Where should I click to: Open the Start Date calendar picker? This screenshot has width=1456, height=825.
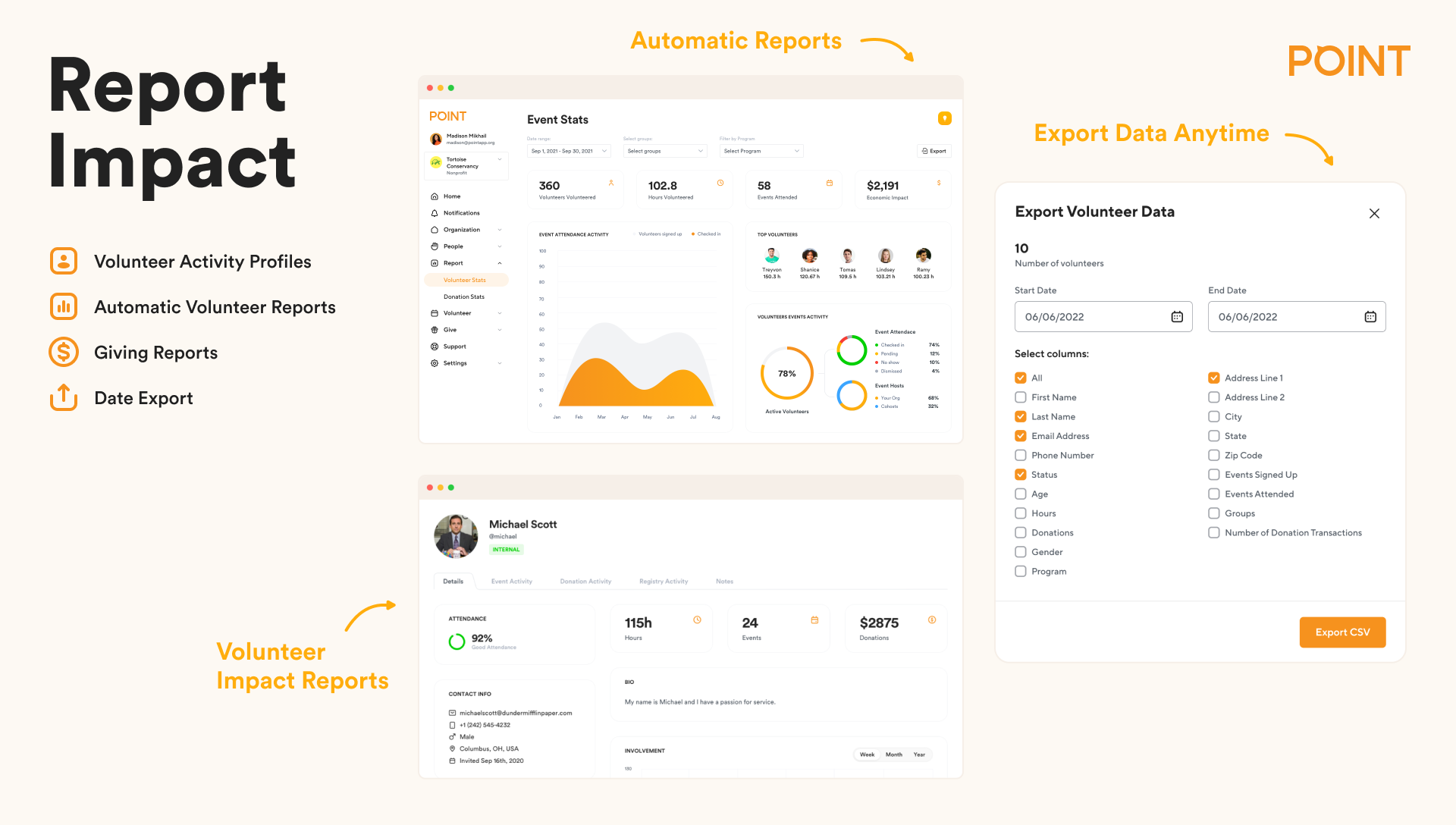pyautogui.click(x=1177, y=316)
